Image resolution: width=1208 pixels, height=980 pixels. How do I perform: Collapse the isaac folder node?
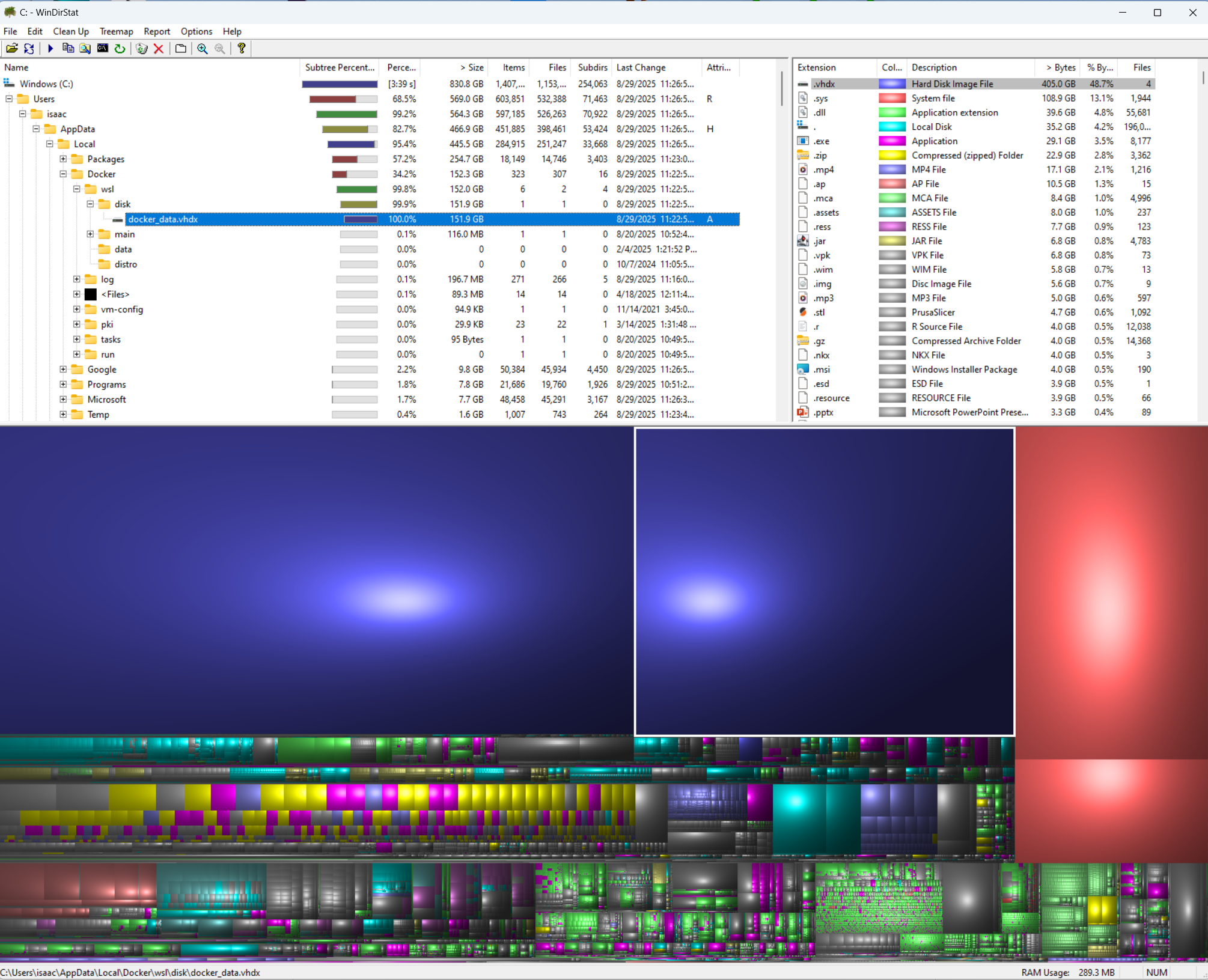pyautogui.click(x=23, y=114)
